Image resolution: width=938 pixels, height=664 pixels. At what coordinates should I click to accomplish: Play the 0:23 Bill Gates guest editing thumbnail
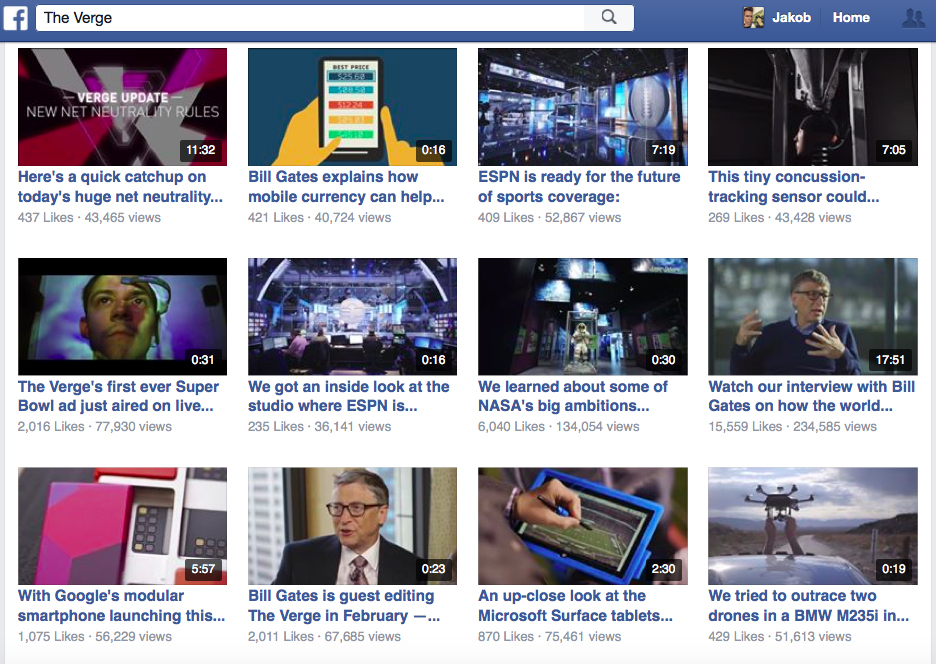click(x=352, y=526)
